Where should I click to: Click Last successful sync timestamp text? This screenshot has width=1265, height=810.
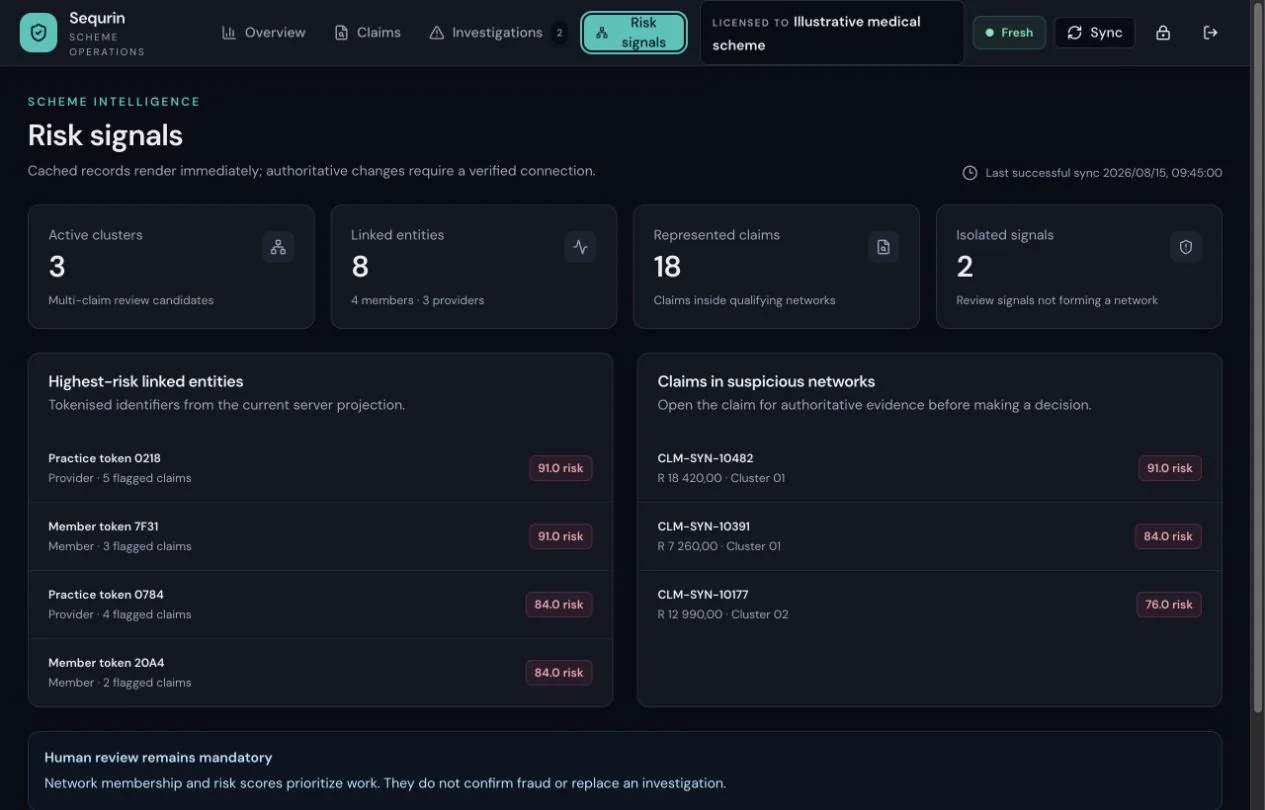(1103, 173)
